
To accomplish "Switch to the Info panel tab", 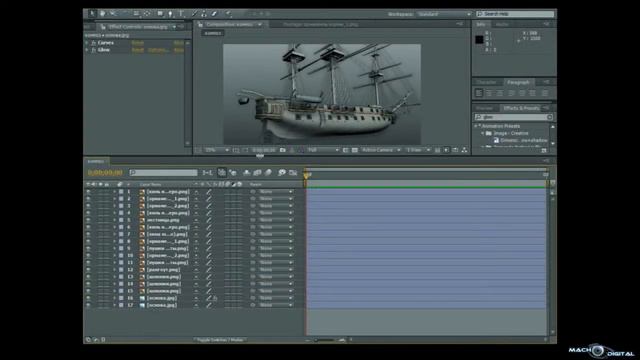I will tap(482, 24).
